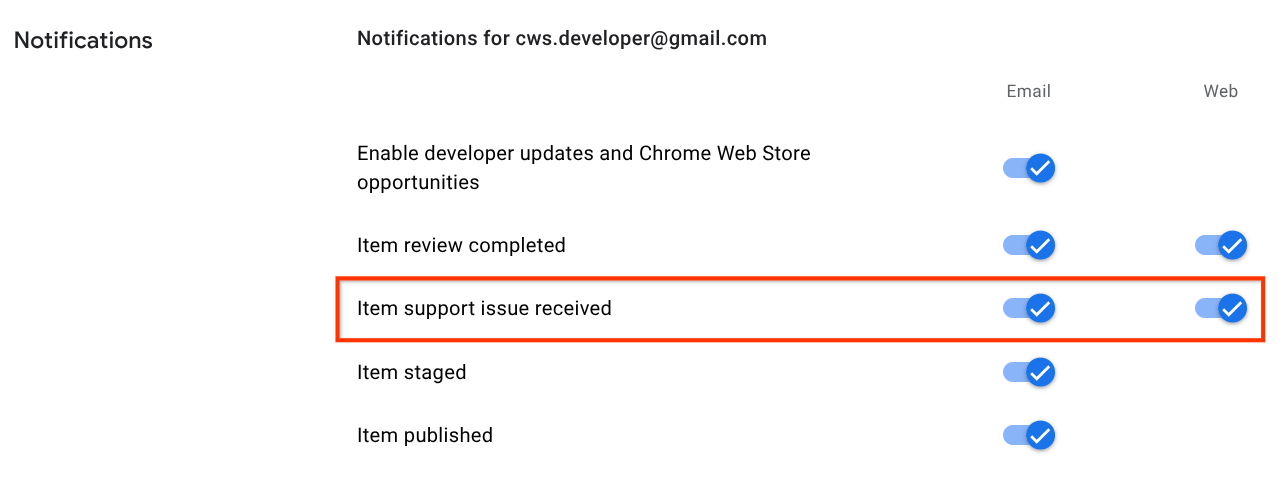
Task: Switch off email for Item support issue received
Action: (1030, 308)
